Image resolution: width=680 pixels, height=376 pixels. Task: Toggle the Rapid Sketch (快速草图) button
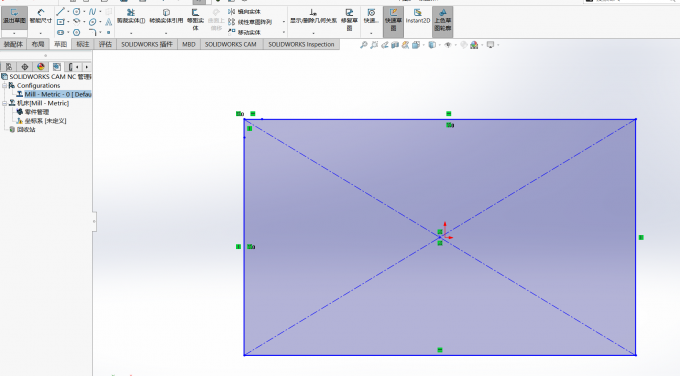coord(393,20)
